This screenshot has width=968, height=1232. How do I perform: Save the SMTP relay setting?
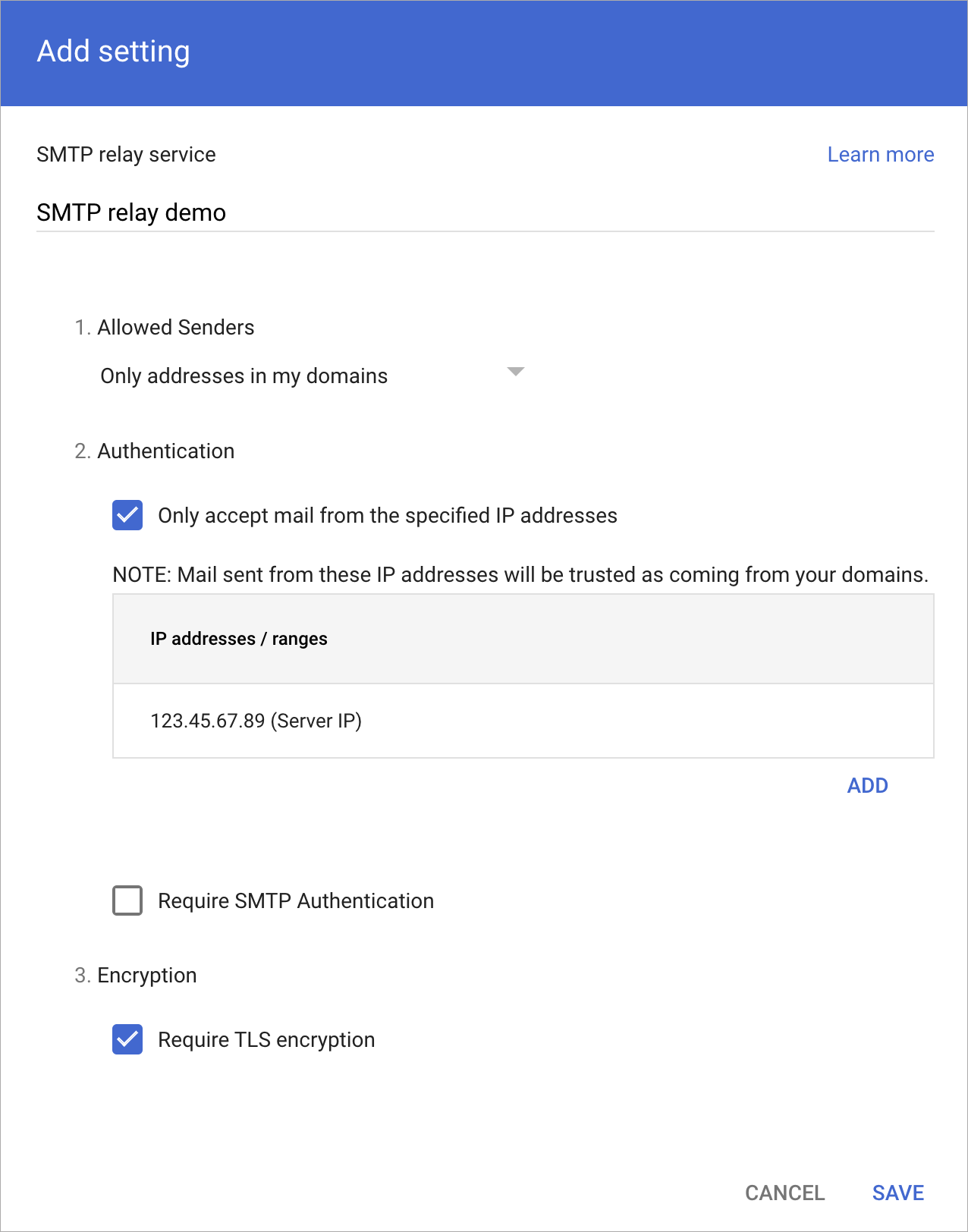point(898,1193)
